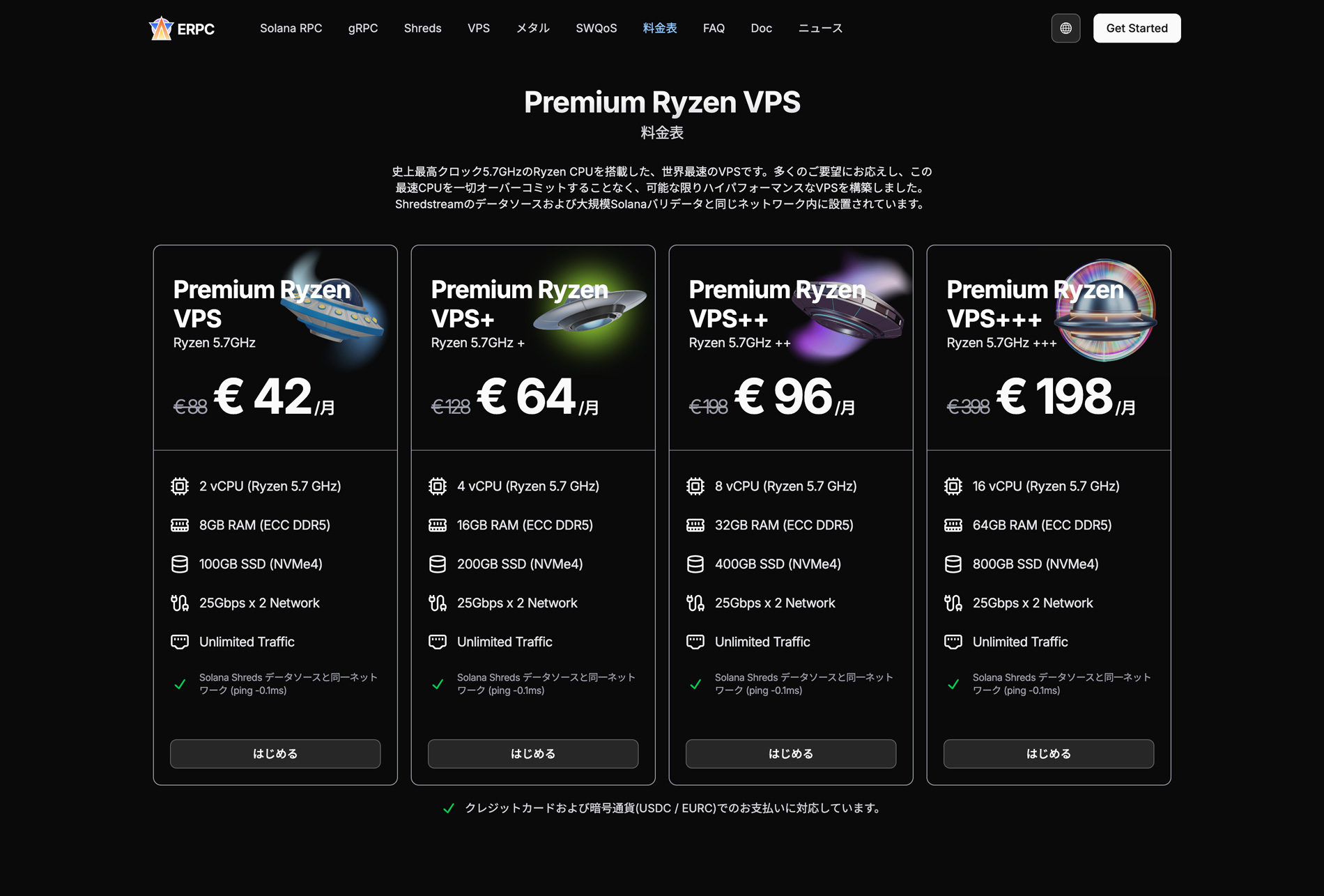Open the language selector dropdown
Viewport: 1324px width, 896px height.
coord(1065,28)
